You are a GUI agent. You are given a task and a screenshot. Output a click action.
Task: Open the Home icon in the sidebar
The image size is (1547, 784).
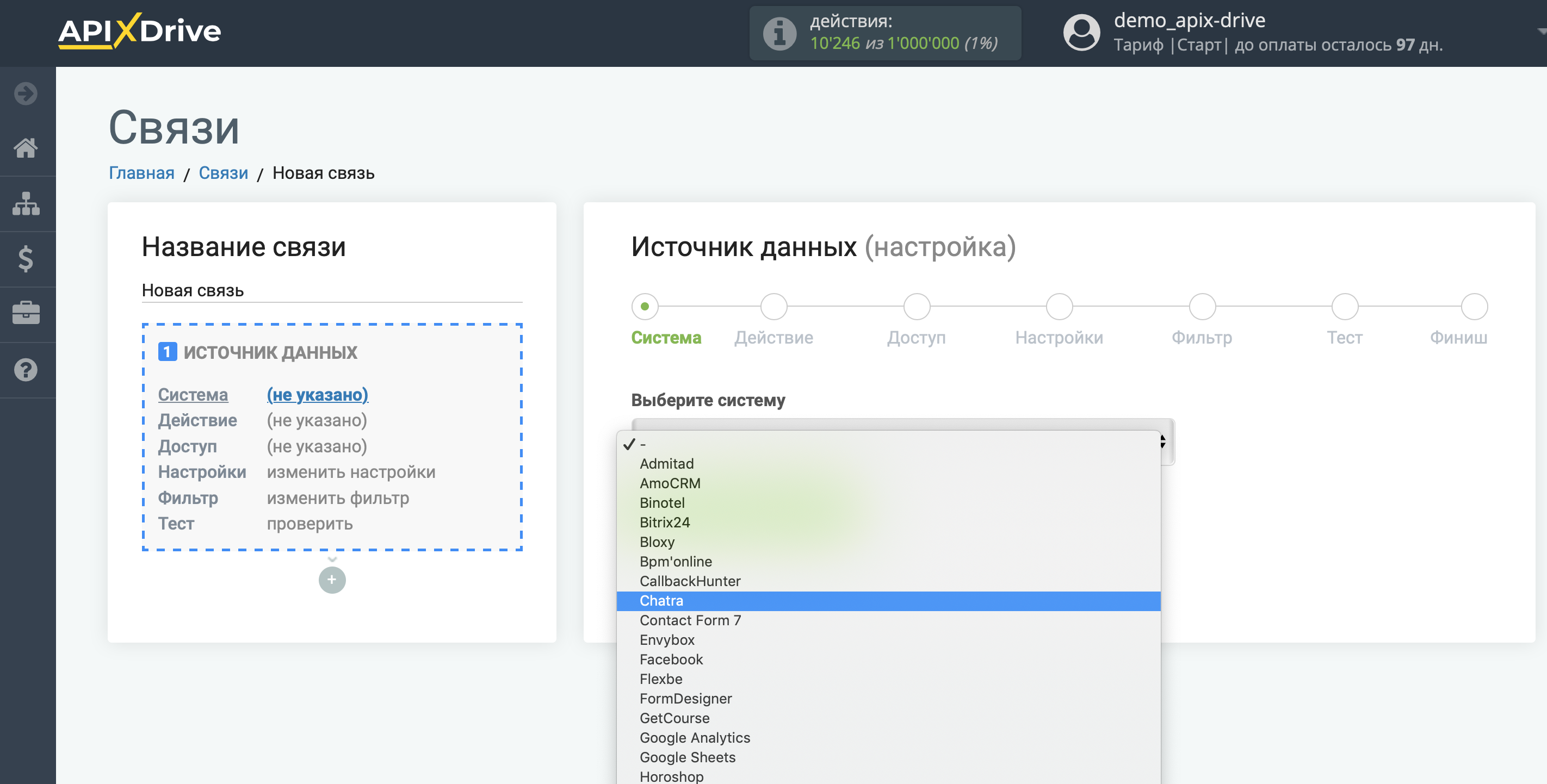tap(26, 148)
